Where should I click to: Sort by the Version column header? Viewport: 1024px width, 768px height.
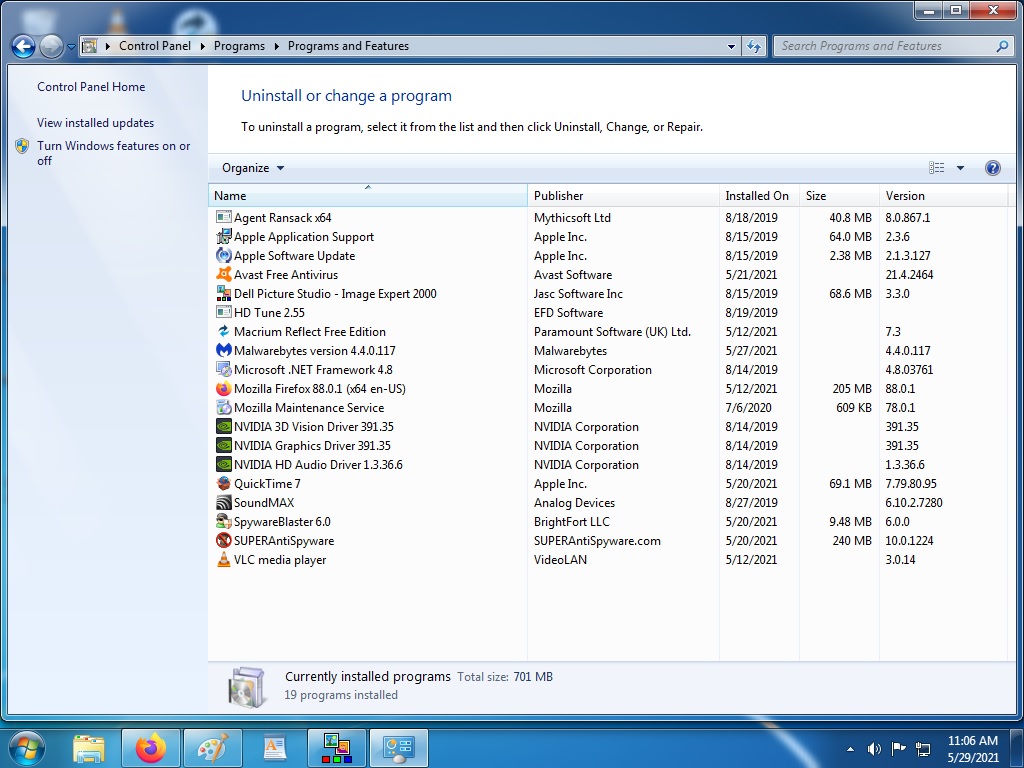point(944,195)
